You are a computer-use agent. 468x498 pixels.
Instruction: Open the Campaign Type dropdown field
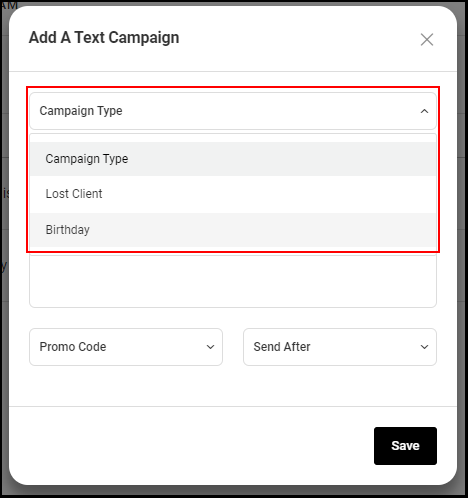tap(233, 111)
